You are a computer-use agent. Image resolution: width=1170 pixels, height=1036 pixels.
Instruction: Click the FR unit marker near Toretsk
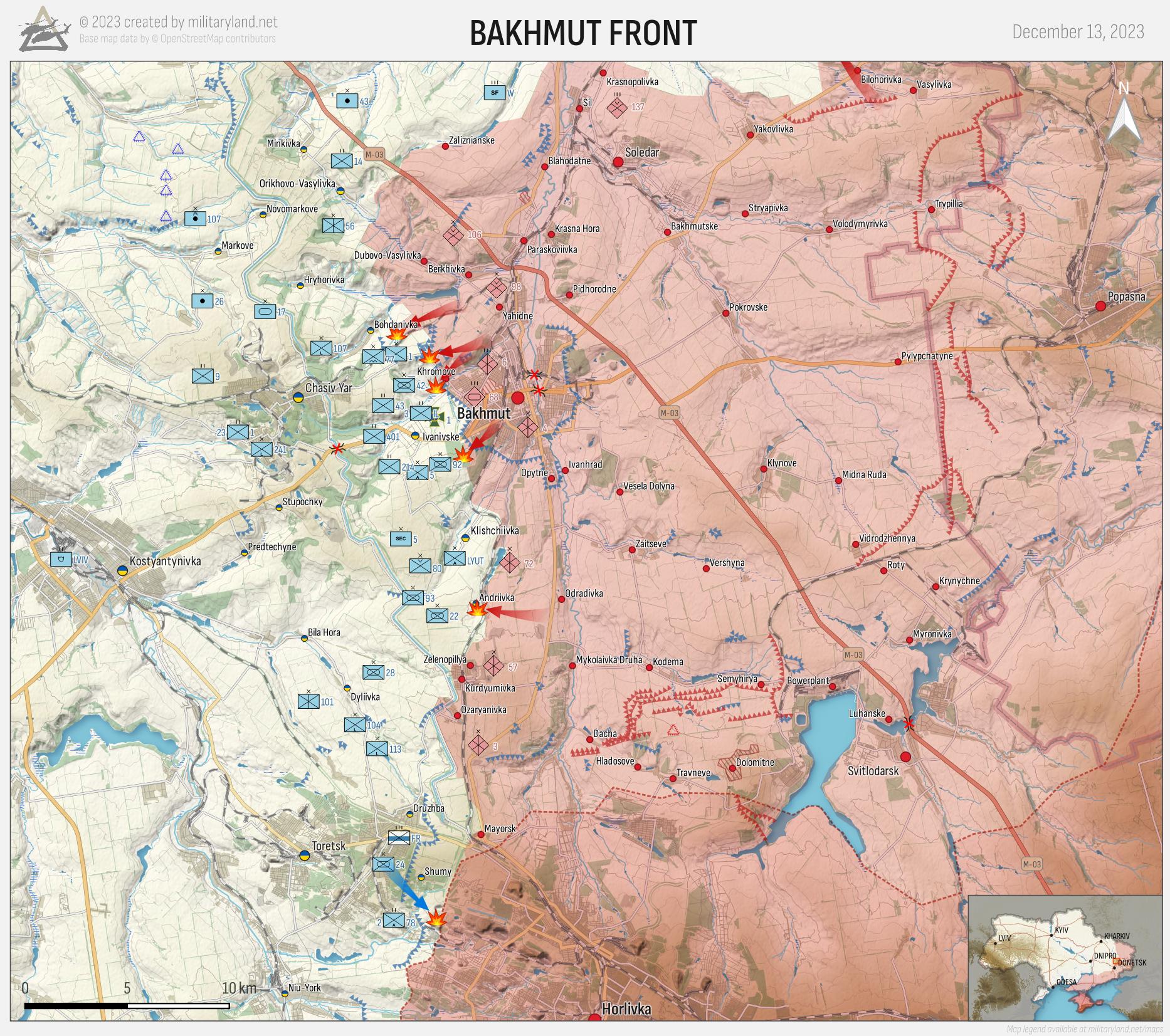tap(398, 837)
